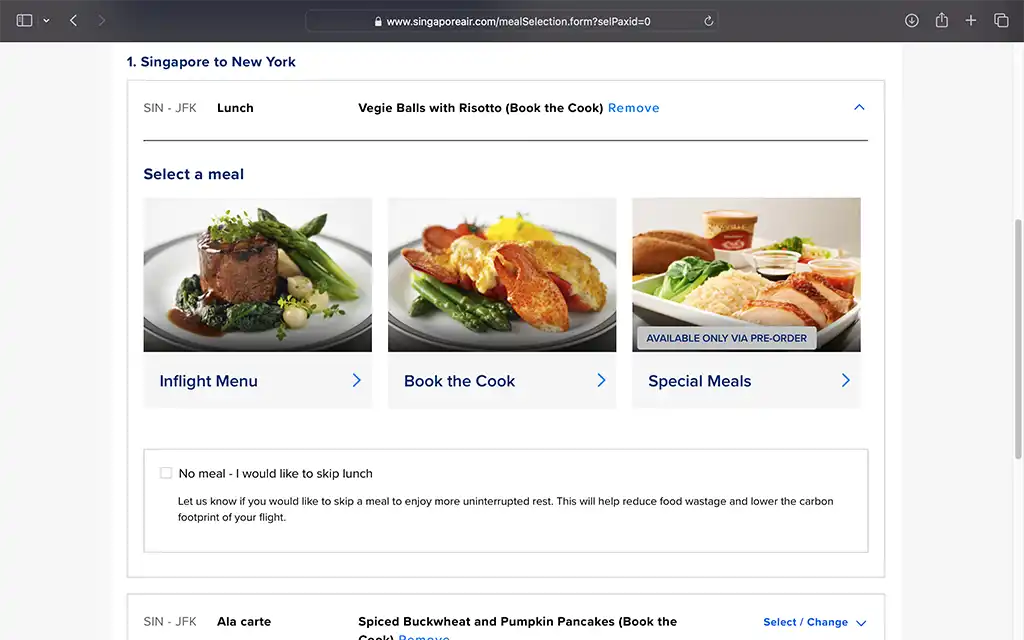Remove the Vegie Balls with Risotto meal

(x=633, y=108)
